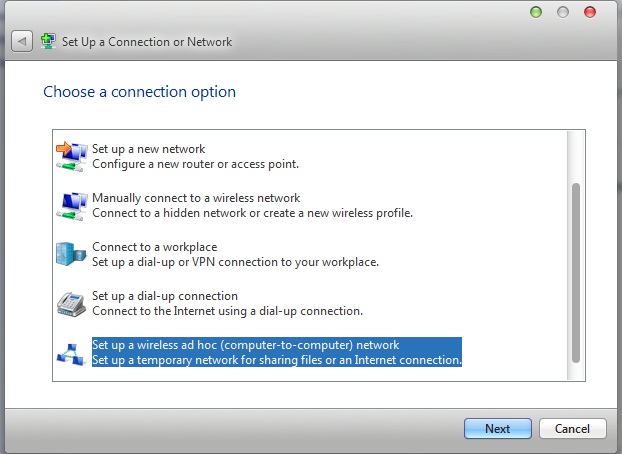Click the dial-up connection phone icon
Image resolution: width=622 pixels, height=454 pixels.
71,303
